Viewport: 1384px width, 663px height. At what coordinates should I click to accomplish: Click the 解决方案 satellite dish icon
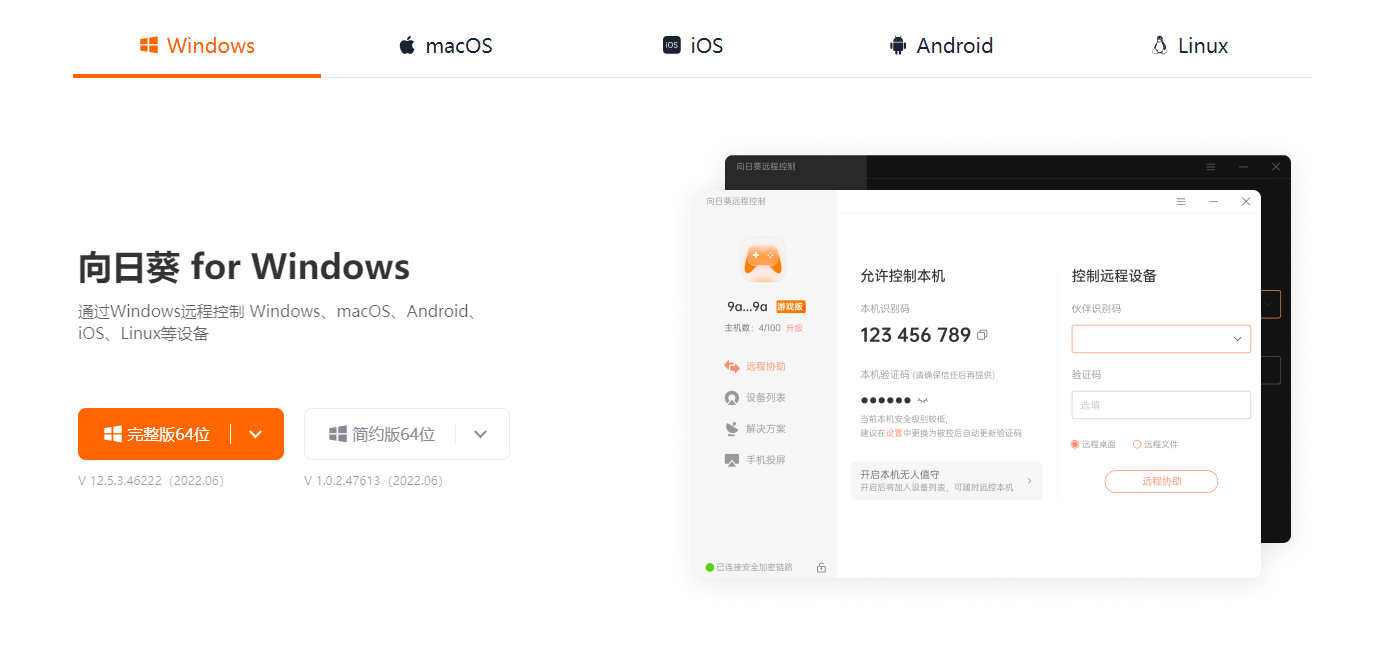(732, 429)
